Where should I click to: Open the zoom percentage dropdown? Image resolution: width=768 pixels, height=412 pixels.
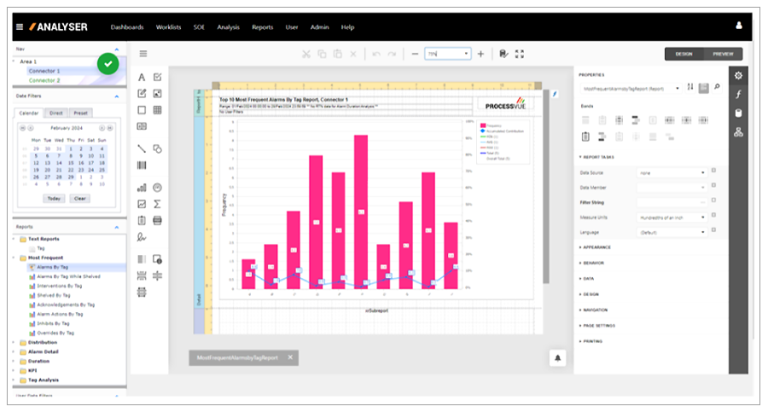click(x=466, y=54)
